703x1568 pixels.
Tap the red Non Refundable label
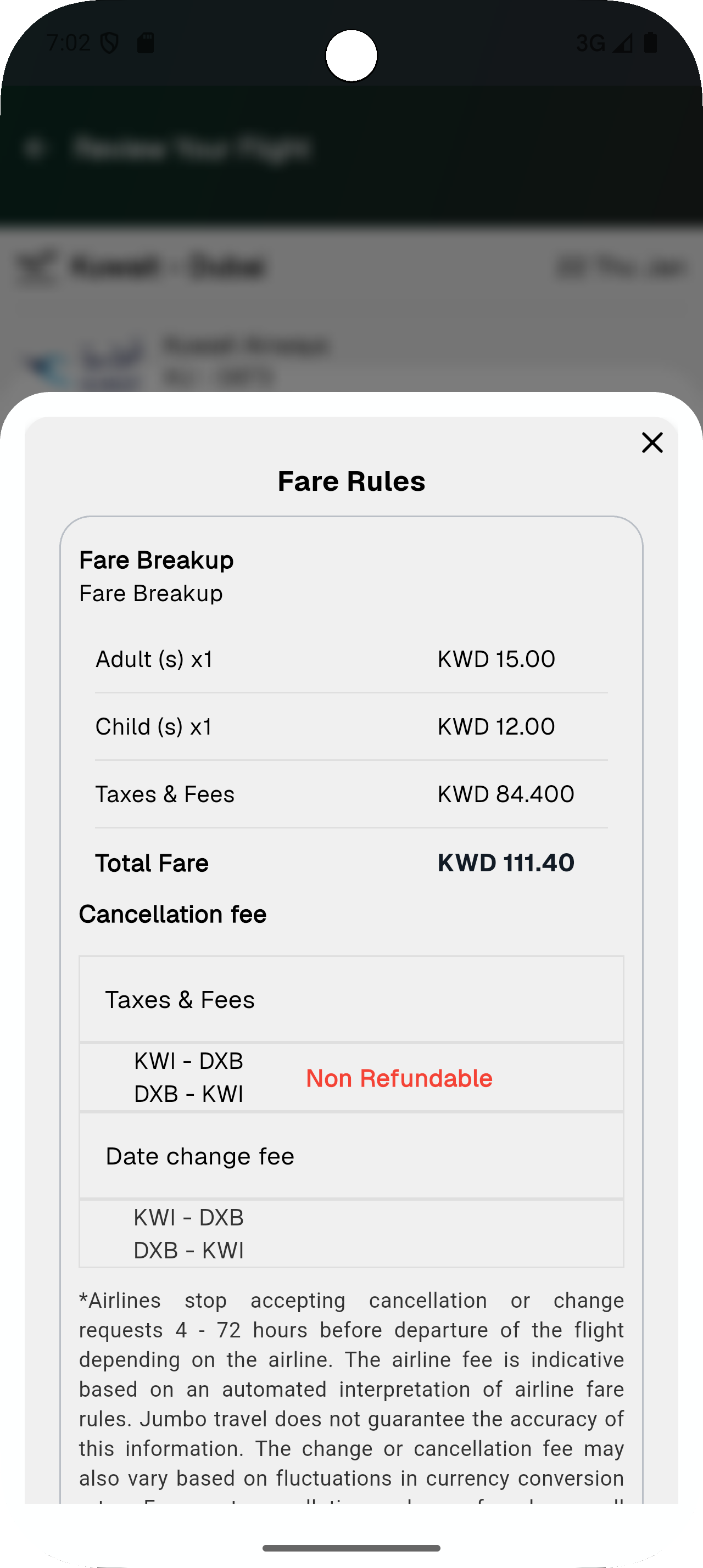tap(399, 1078)
